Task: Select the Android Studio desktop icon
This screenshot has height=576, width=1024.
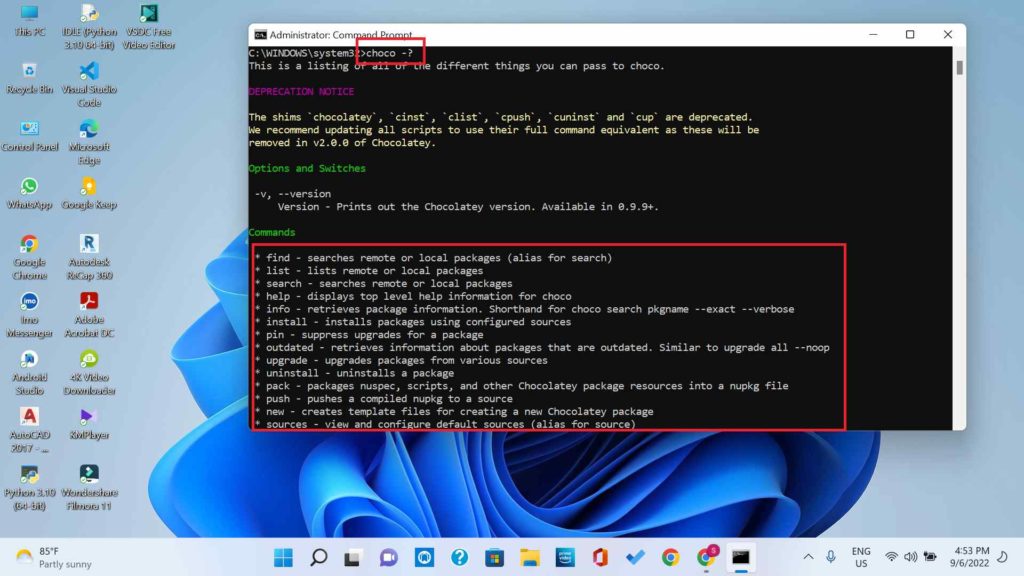Action: [29, 372]
